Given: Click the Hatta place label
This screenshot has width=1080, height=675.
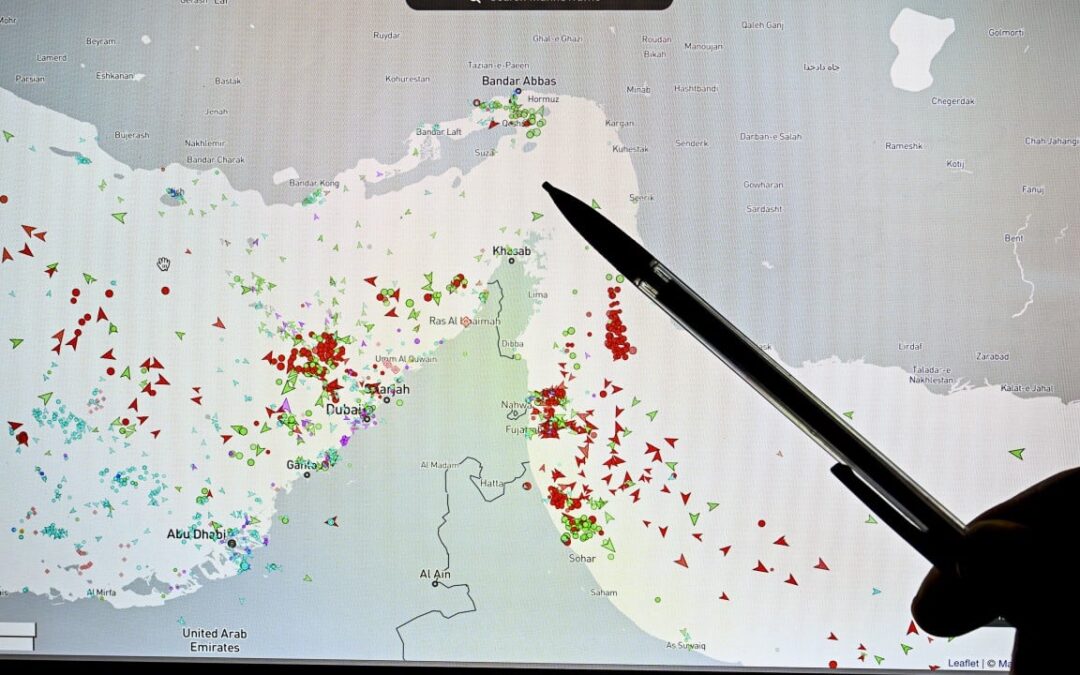Looking at the screenshot, I should click(492, 482).
